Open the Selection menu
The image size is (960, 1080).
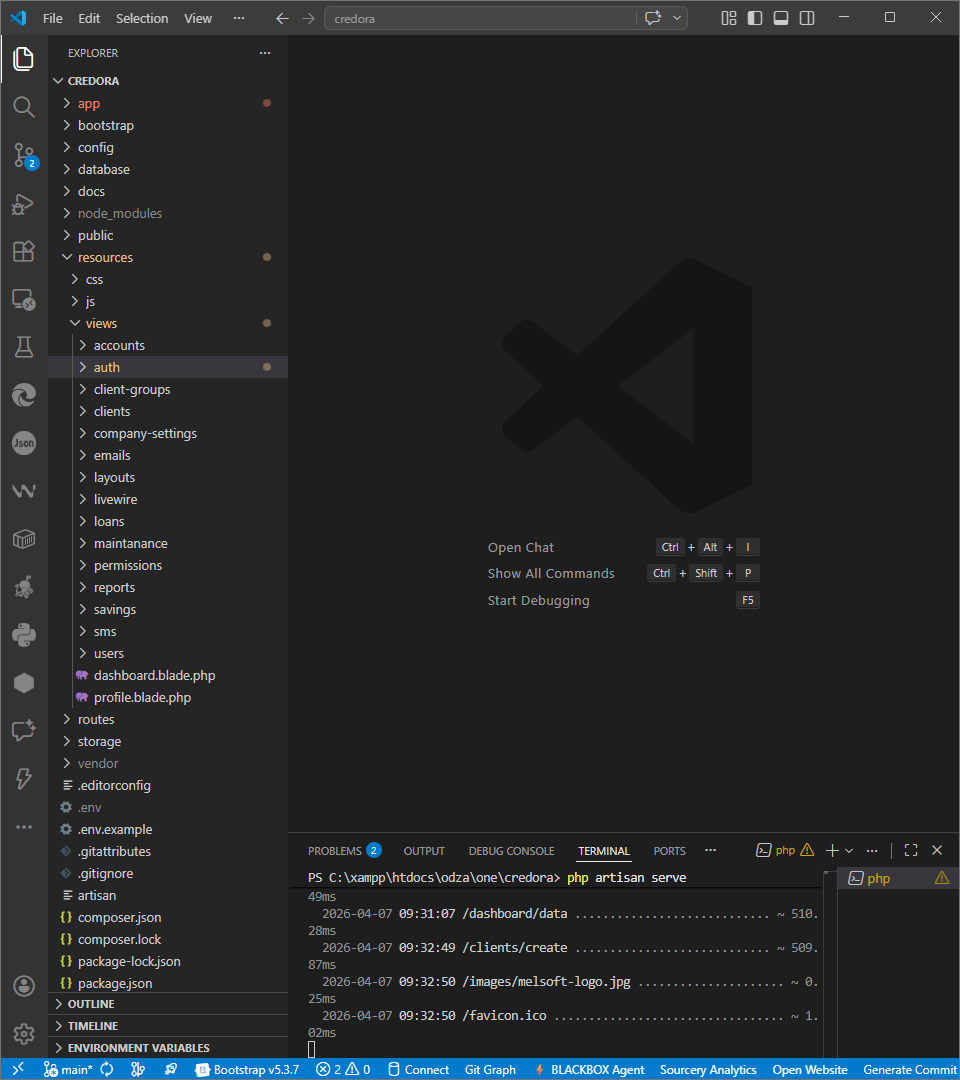pyautogui.click(x=142, y=18)
